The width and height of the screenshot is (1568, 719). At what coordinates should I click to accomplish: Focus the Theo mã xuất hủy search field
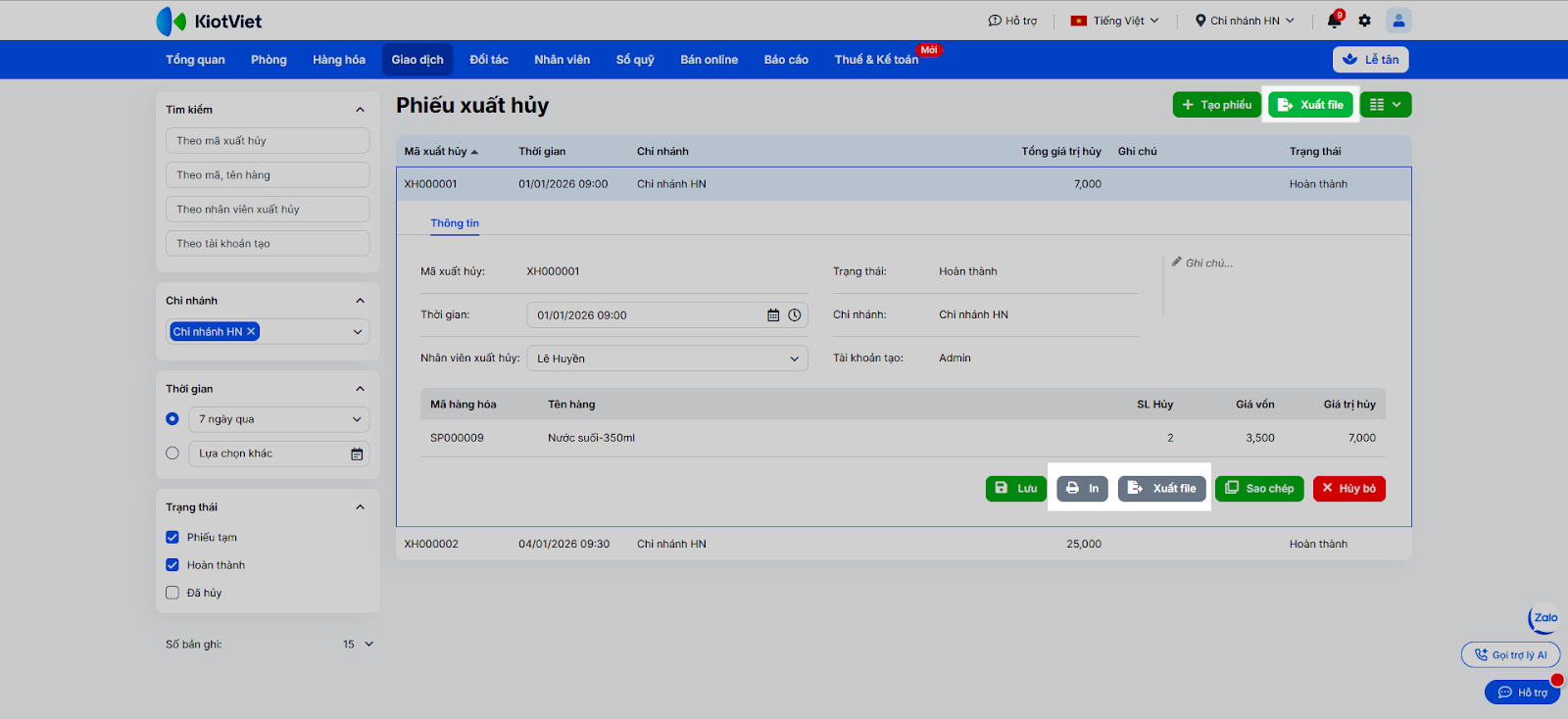point(268,141)
